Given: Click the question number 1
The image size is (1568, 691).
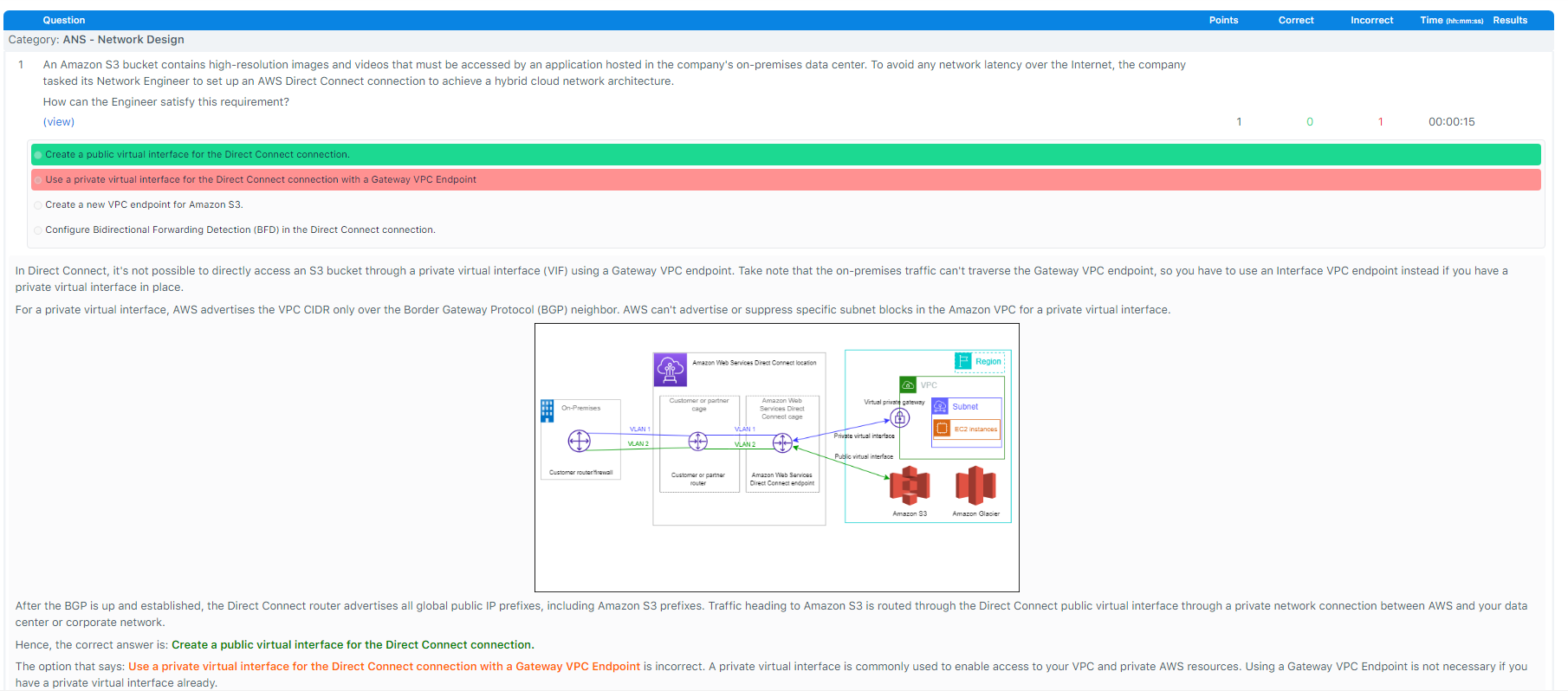Looking at the screenshot, I should [x=21, y=65].
